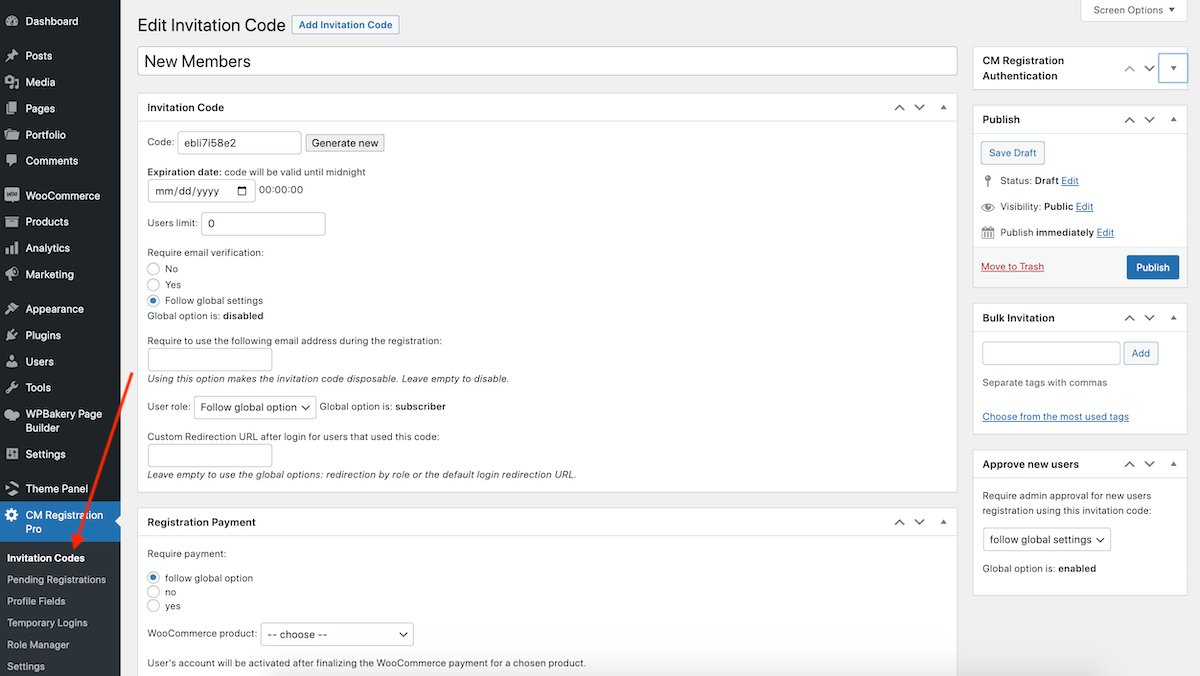Select Yes for email verification
The width and height of the screenshot is (1200, 676).
point(154,285)
